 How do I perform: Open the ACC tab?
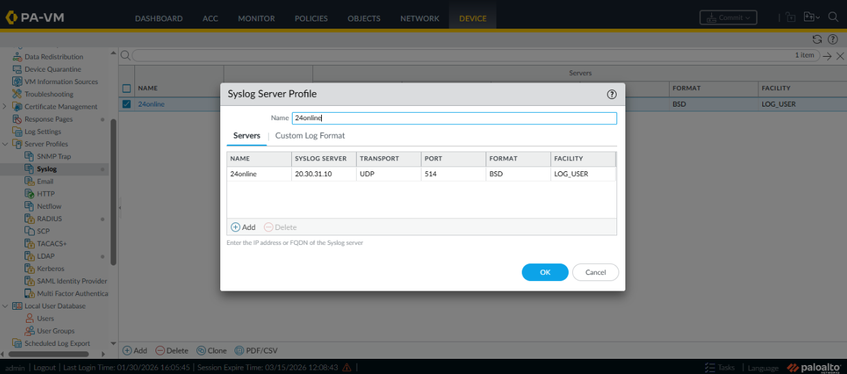click(x=210, y=18)
